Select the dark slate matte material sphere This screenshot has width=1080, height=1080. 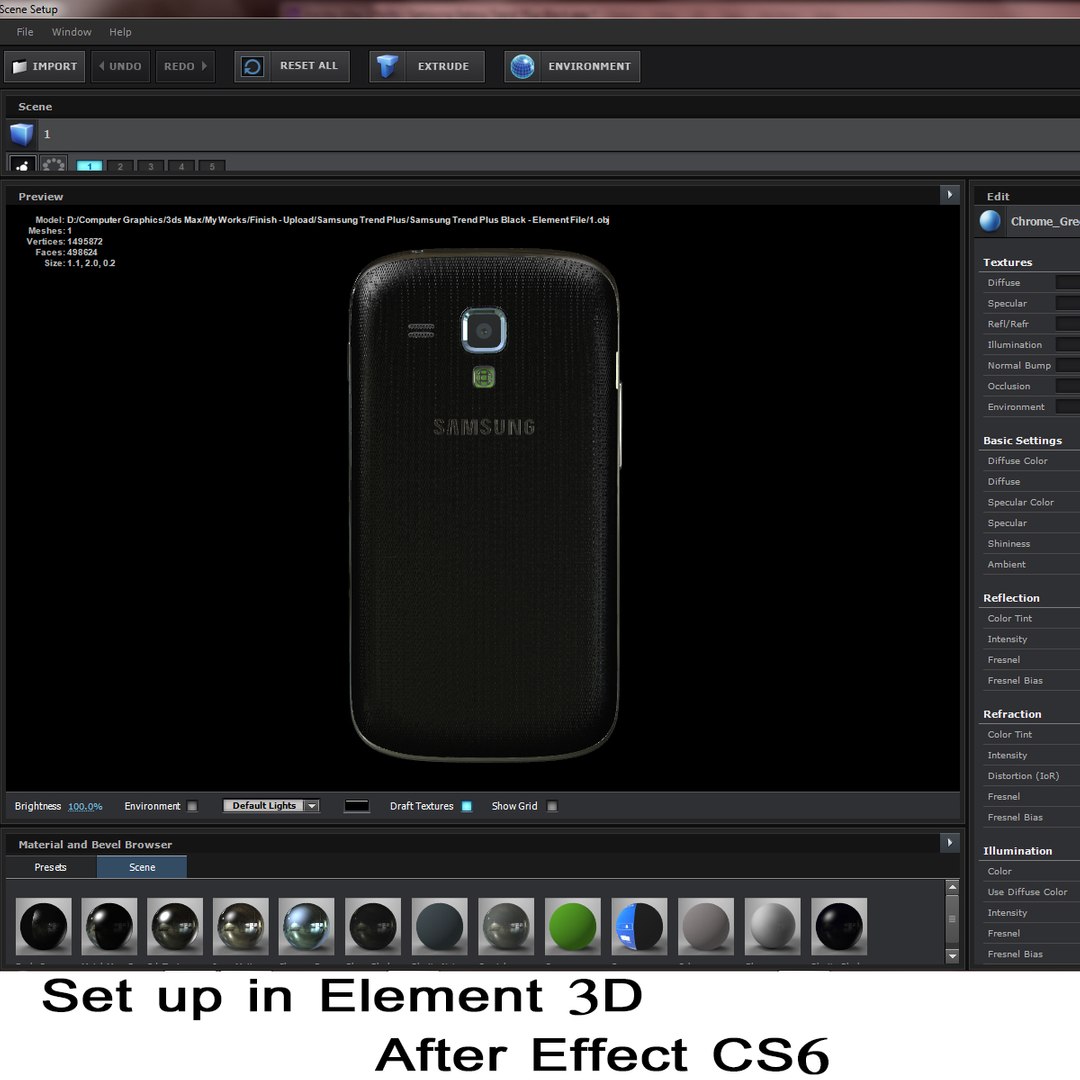pyautogui.click(x=439, y=926)
